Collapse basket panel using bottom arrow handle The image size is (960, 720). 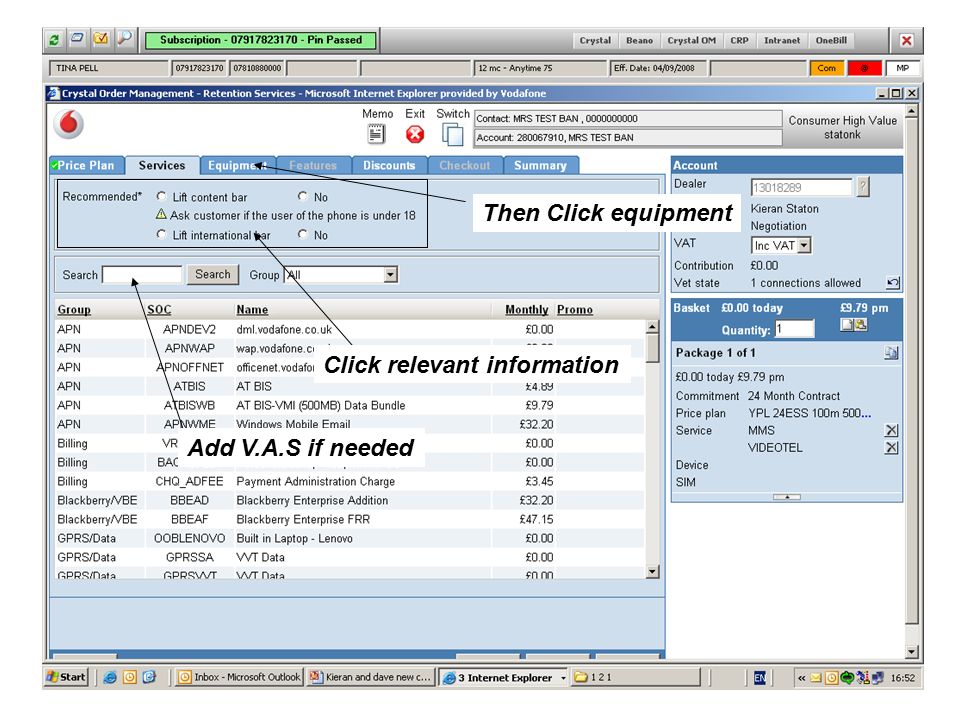tap(787, 497)
